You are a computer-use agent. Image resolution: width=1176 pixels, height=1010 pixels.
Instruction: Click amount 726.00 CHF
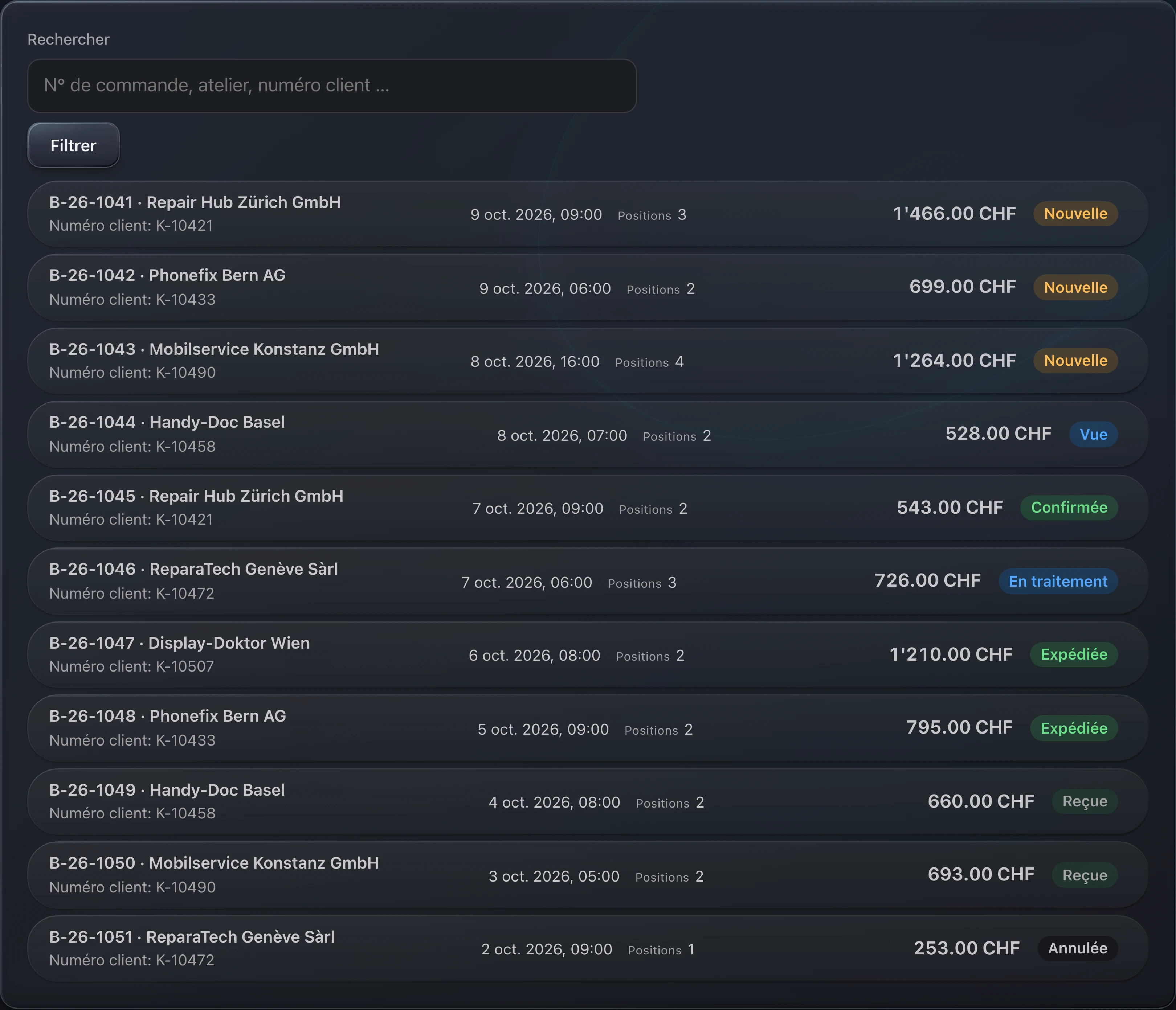point(927,581)
